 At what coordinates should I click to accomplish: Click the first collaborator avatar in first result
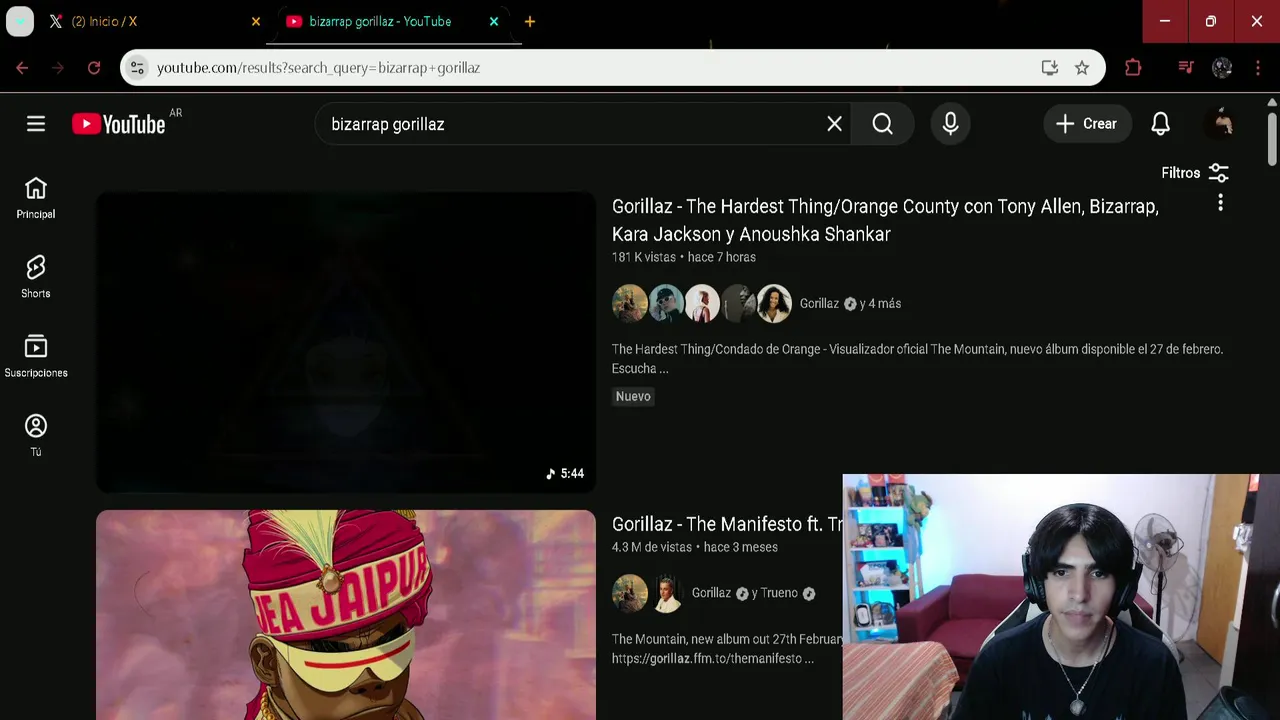[630, 303]
